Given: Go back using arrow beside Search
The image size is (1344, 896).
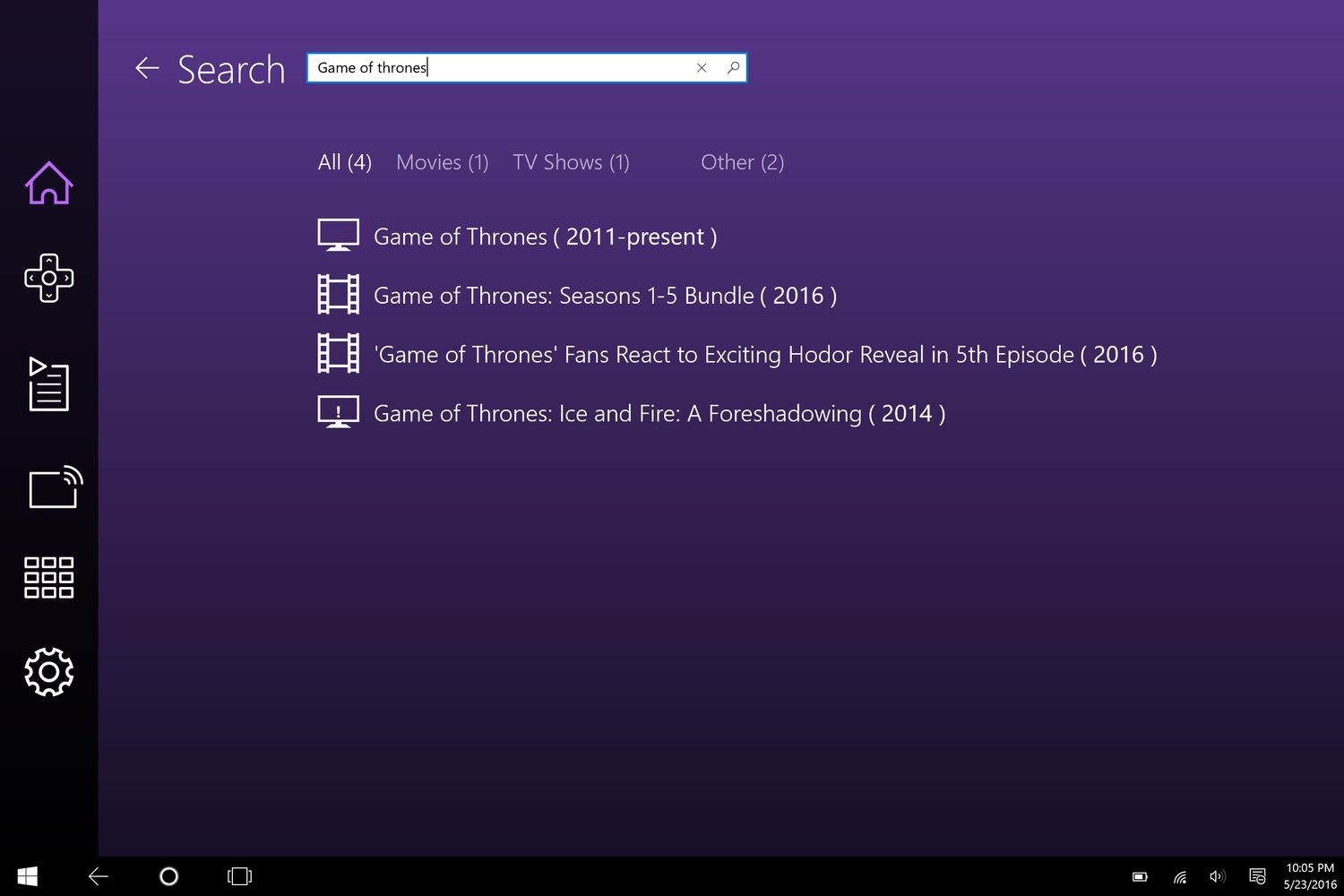Looking at the screenshot, I should [147, 68].
